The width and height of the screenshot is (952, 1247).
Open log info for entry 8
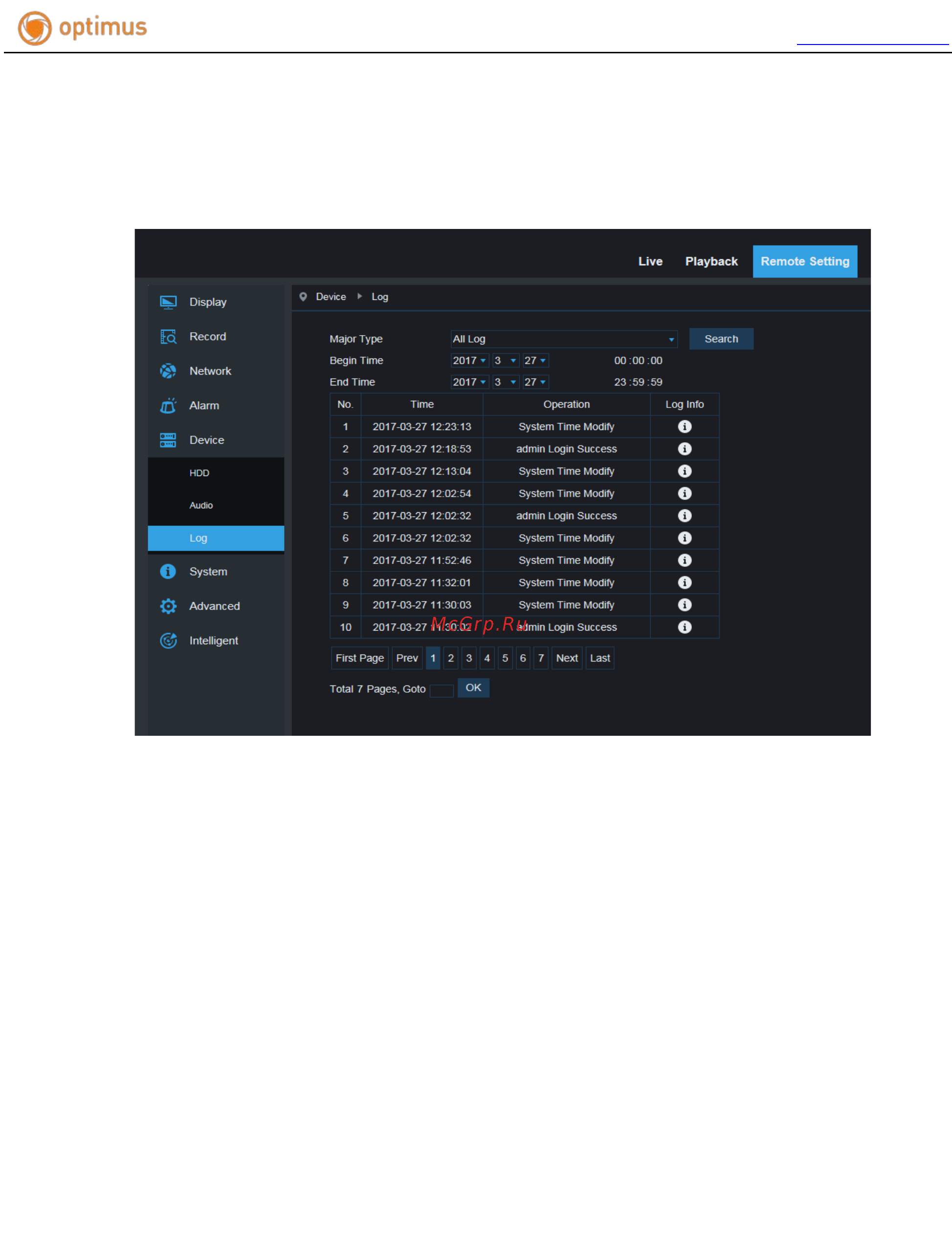point(685,582)
